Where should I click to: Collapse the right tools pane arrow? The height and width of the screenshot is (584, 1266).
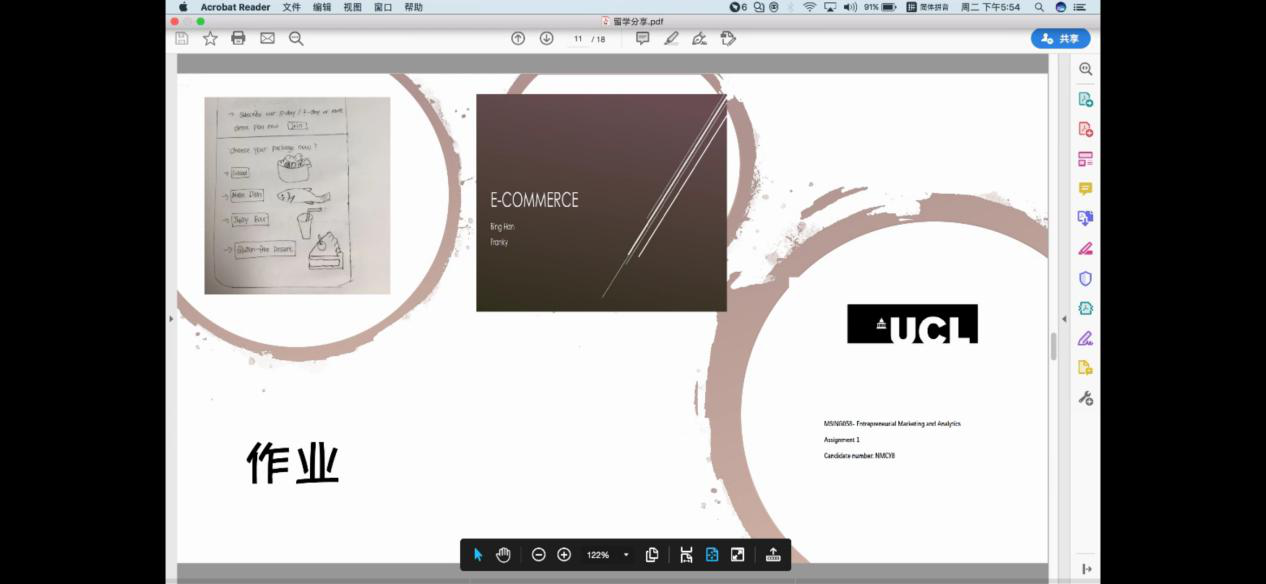(x=1064, y=319)
